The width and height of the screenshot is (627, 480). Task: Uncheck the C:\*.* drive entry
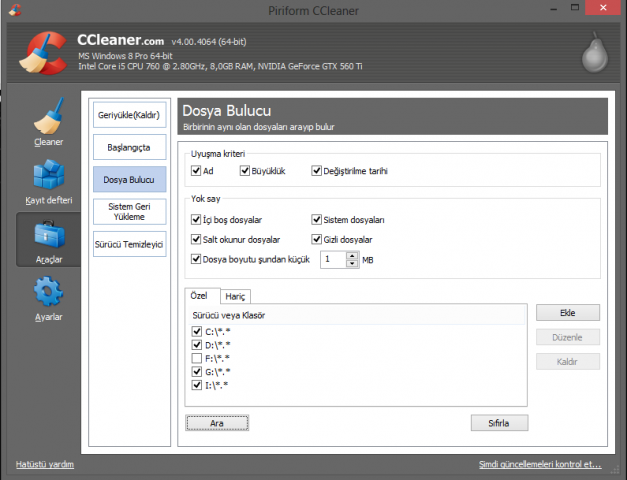196,331
